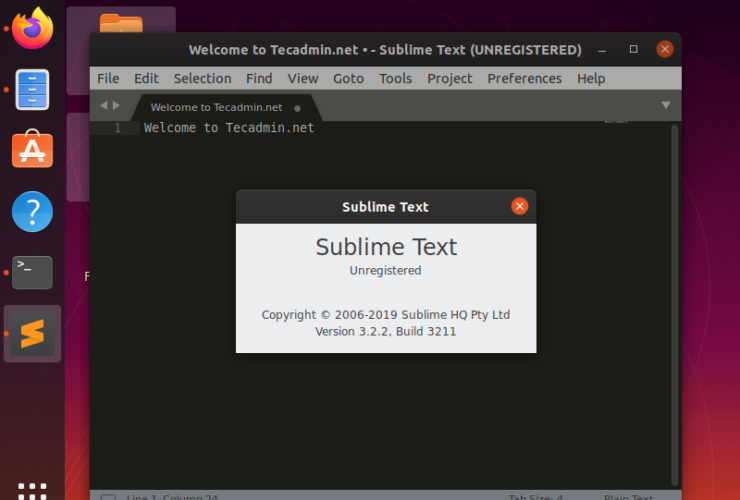Screen dimensions: 740x500
Task: Open Firefox from the Ubuntu dock
Action: (32, 29)
